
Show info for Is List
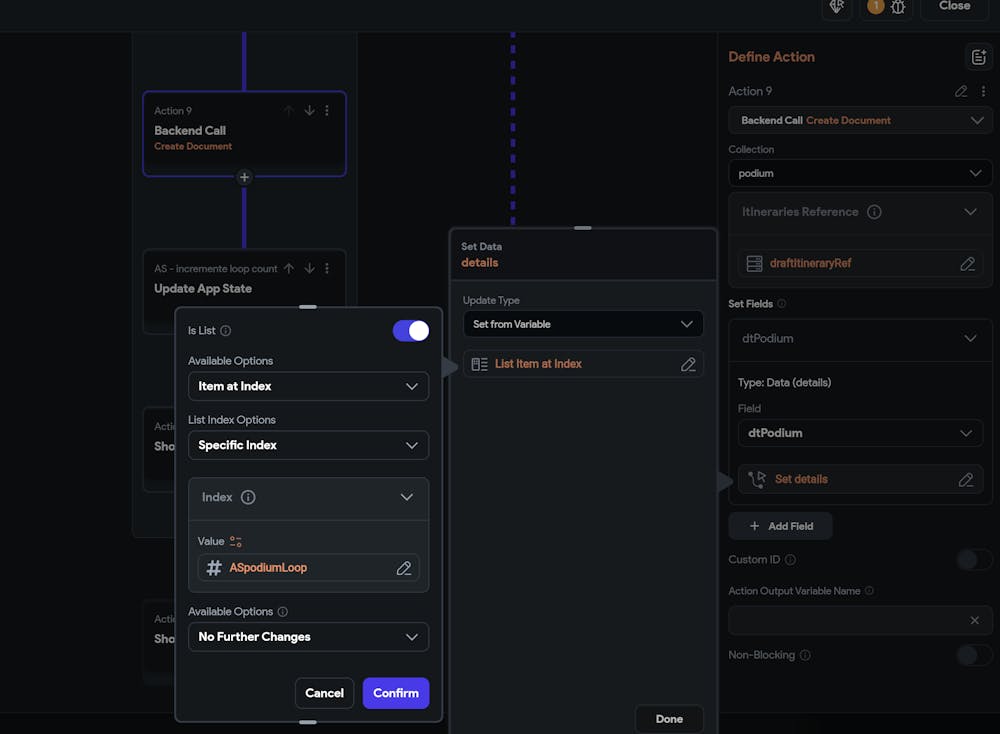point(226,330)
